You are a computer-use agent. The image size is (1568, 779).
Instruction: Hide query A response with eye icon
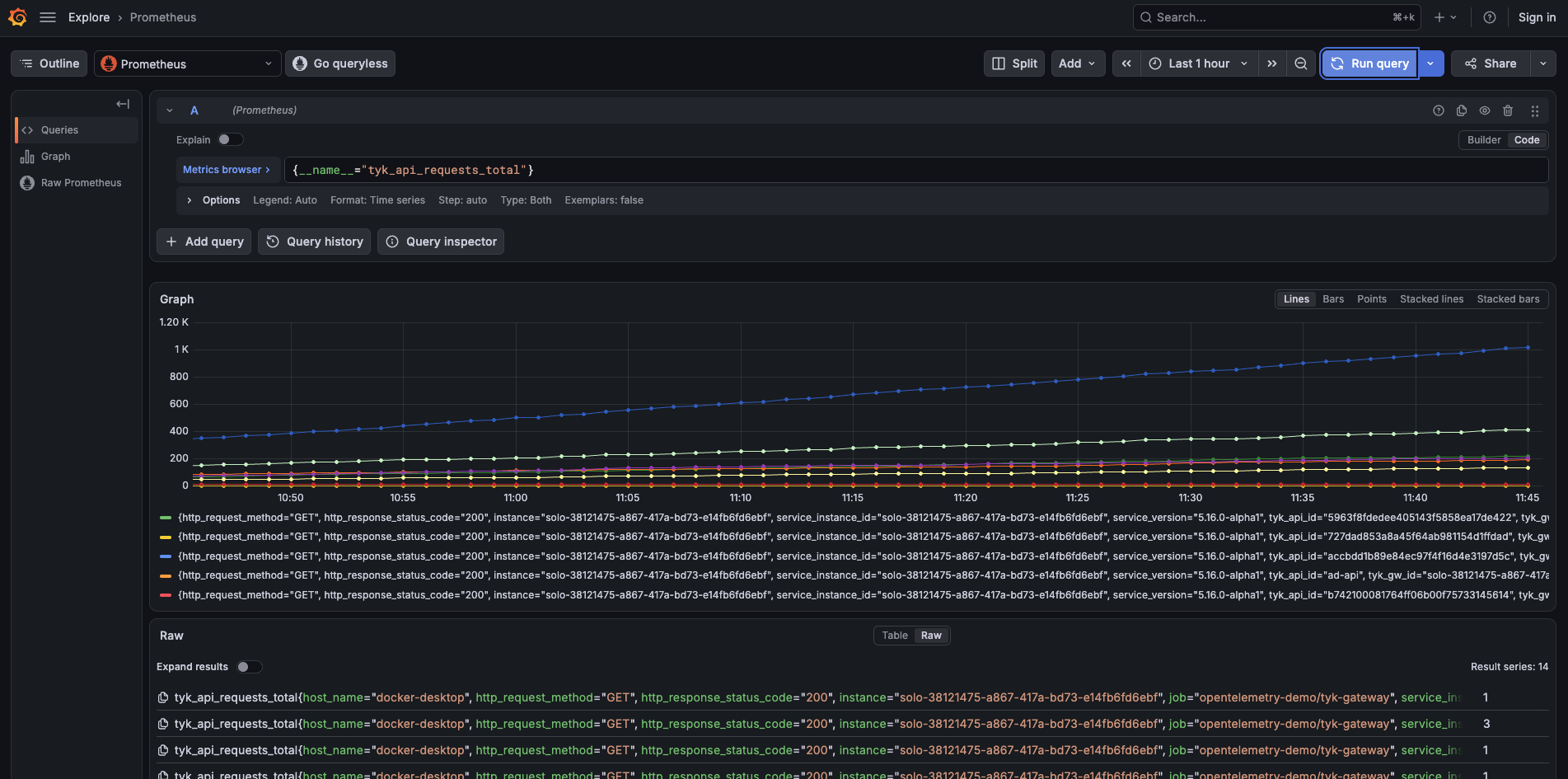1485,110
